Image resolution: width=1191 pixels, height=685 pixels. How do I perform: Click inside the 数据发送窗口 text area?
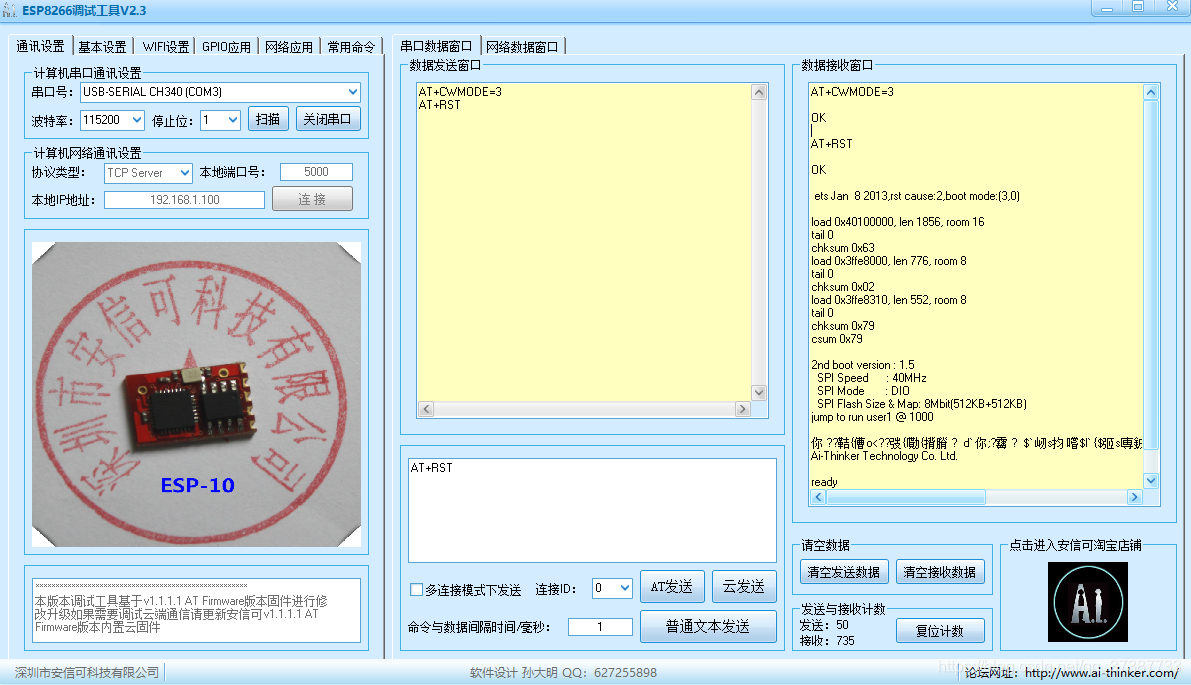(x=583, y=241)
